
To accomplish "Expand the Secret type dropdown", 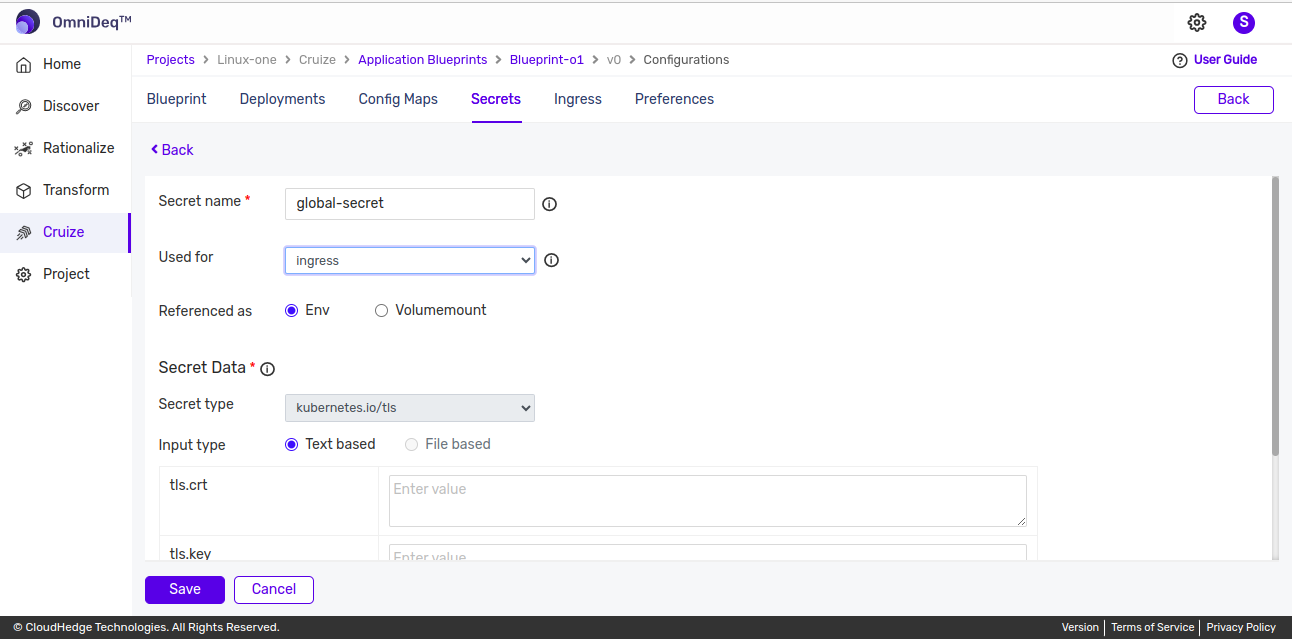I will (410, 408).
